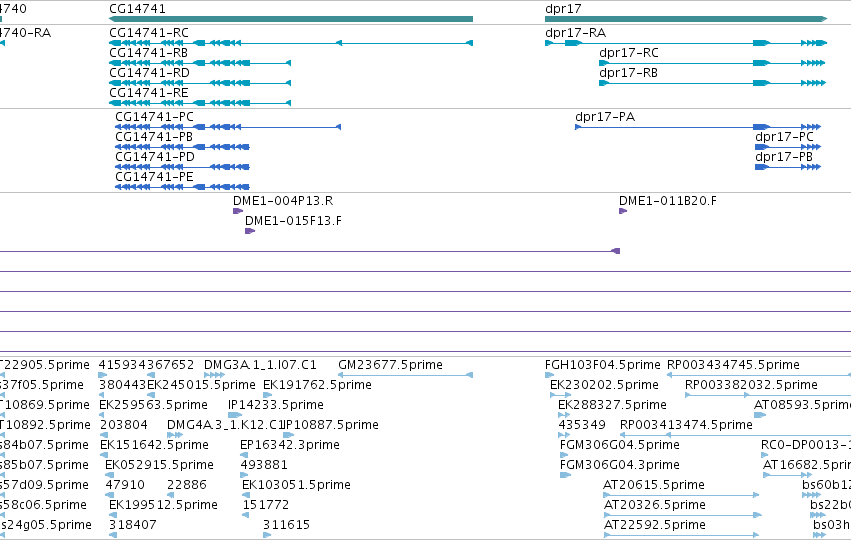The image size is (851, 540).
Task: Click the CG14741-RD transcript label
Action: click(x=149, y=73)
